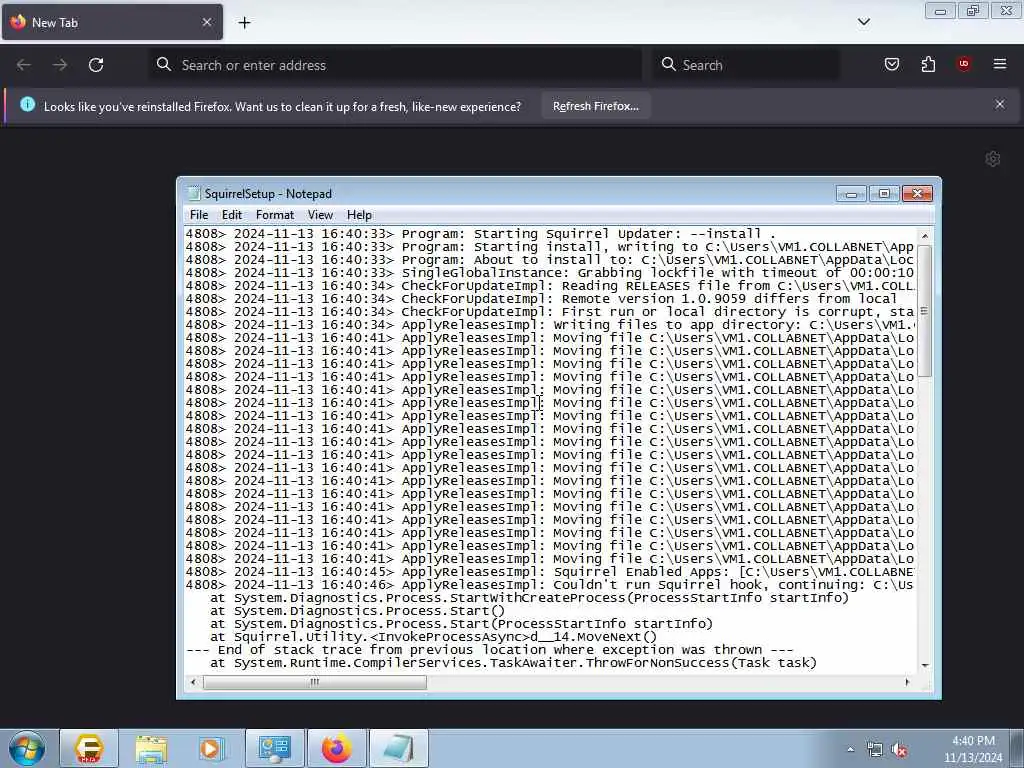The height and width of the screenshot is (768, 1024).
Task: Open a new Firefox tab
Action: pos(244,23)
